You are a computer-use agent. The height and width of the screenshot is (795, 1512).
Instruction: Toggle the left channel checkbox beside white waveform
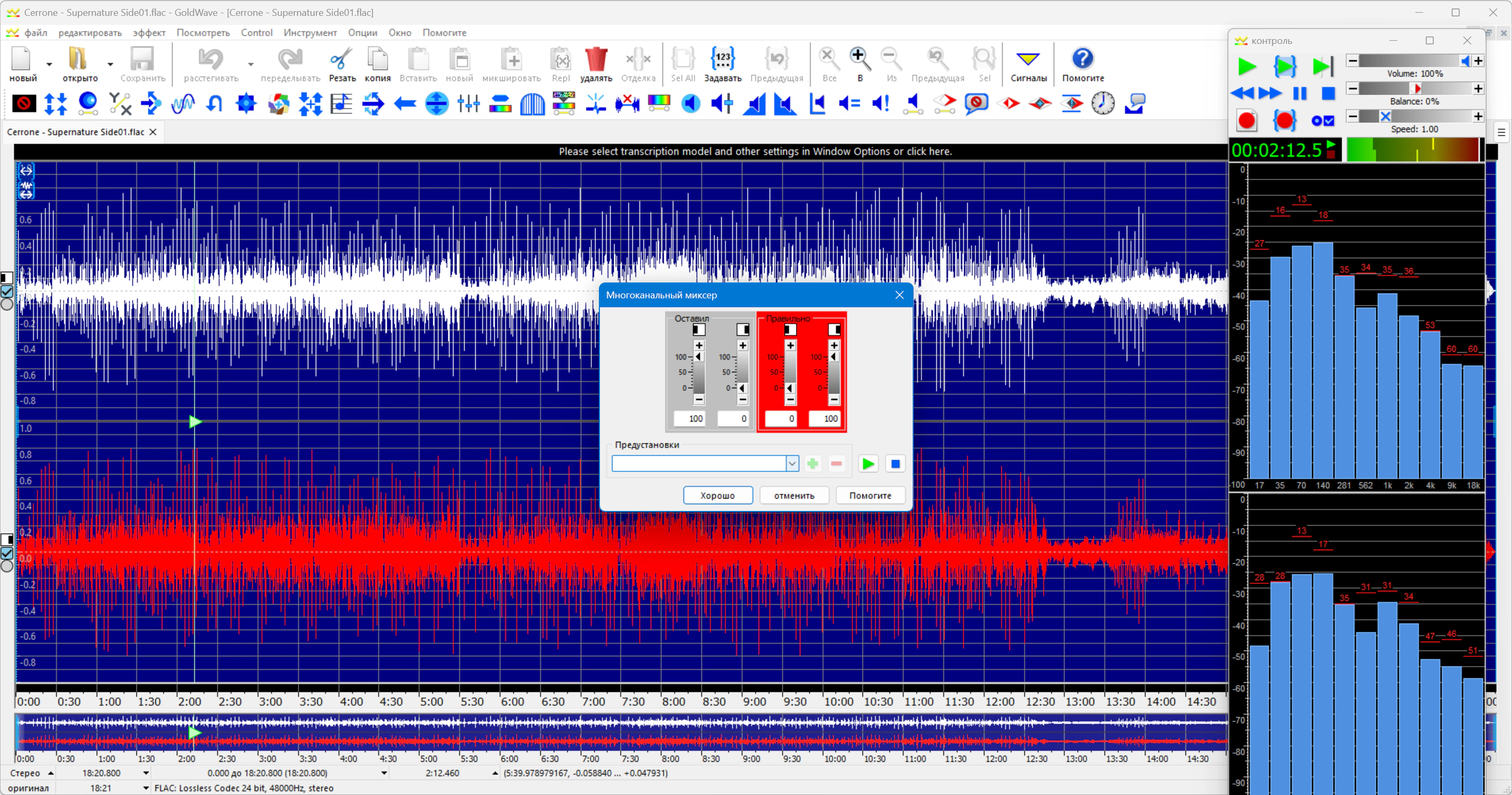tap(7, 291)
